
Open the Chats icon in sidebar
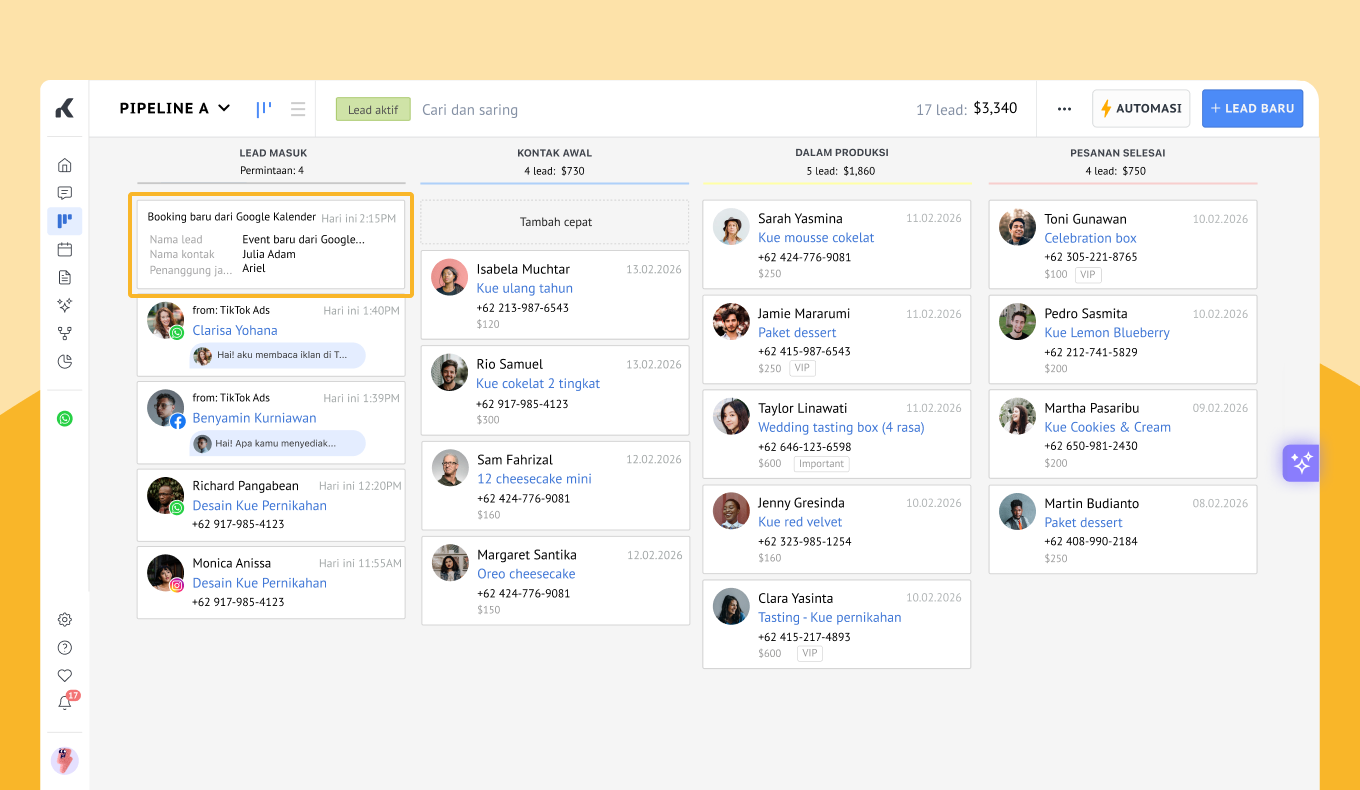click(x=65, y=193)
